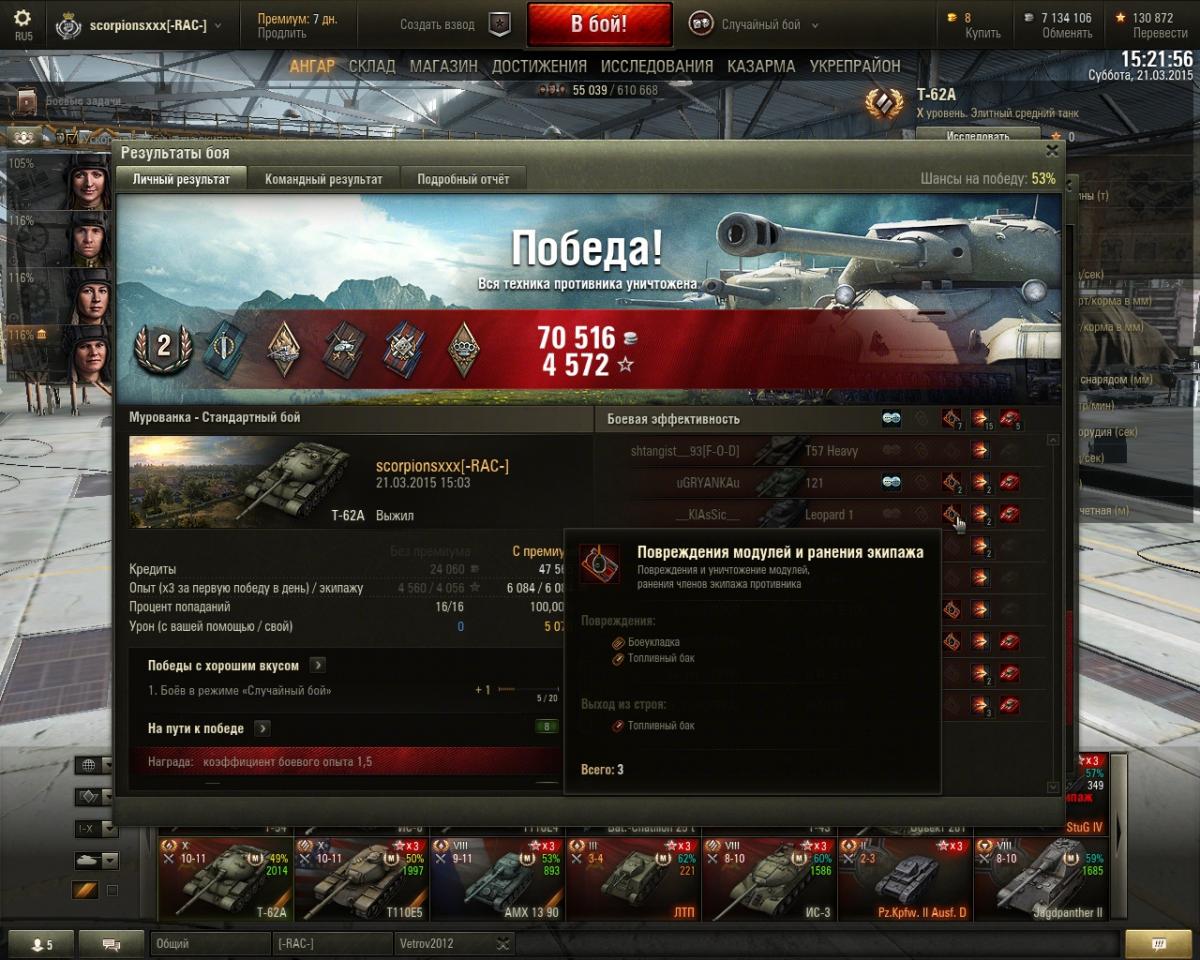The width and height of the screenshot is (1200, 960).
Task: Expand Победы с хорошим вкусом mission arrow
Action: click(317, 665)
